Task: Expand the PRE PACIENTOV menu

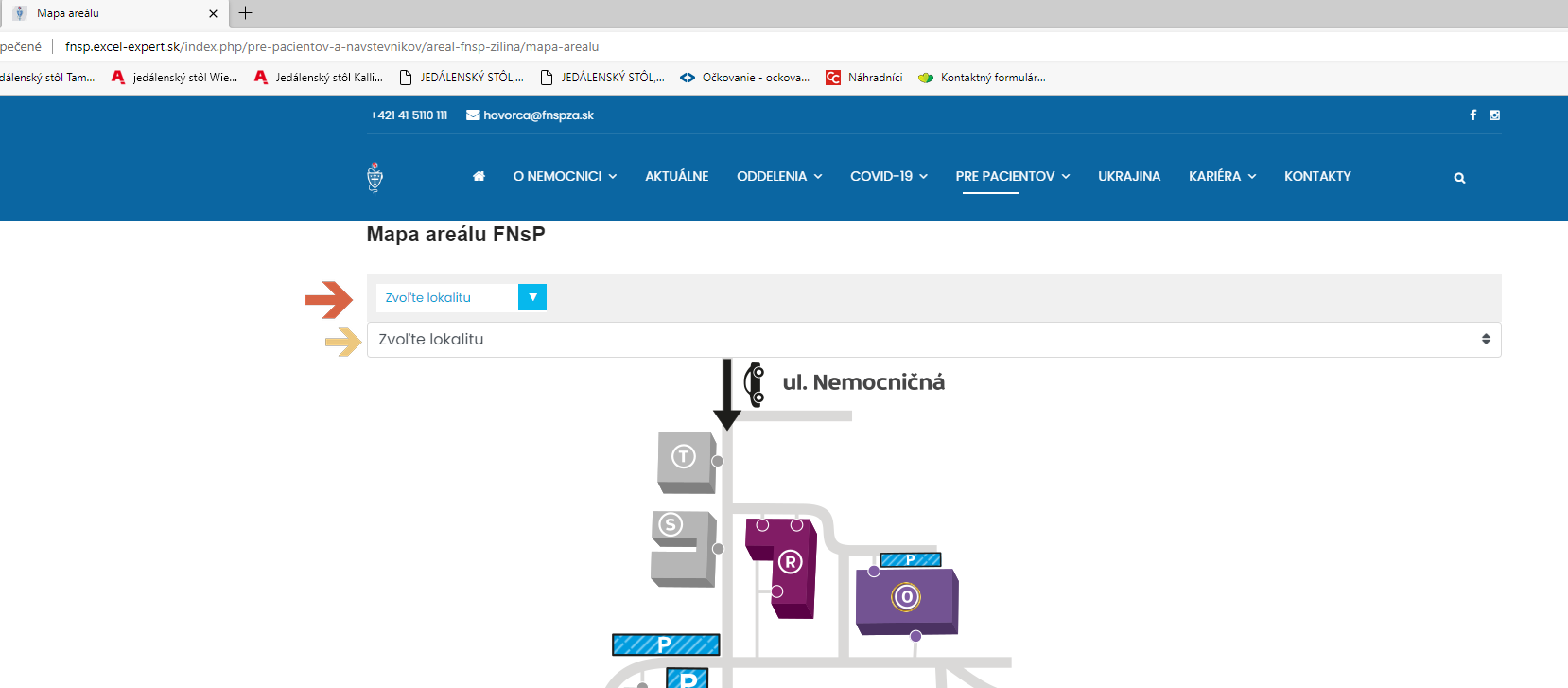Action: [1013, 176]
